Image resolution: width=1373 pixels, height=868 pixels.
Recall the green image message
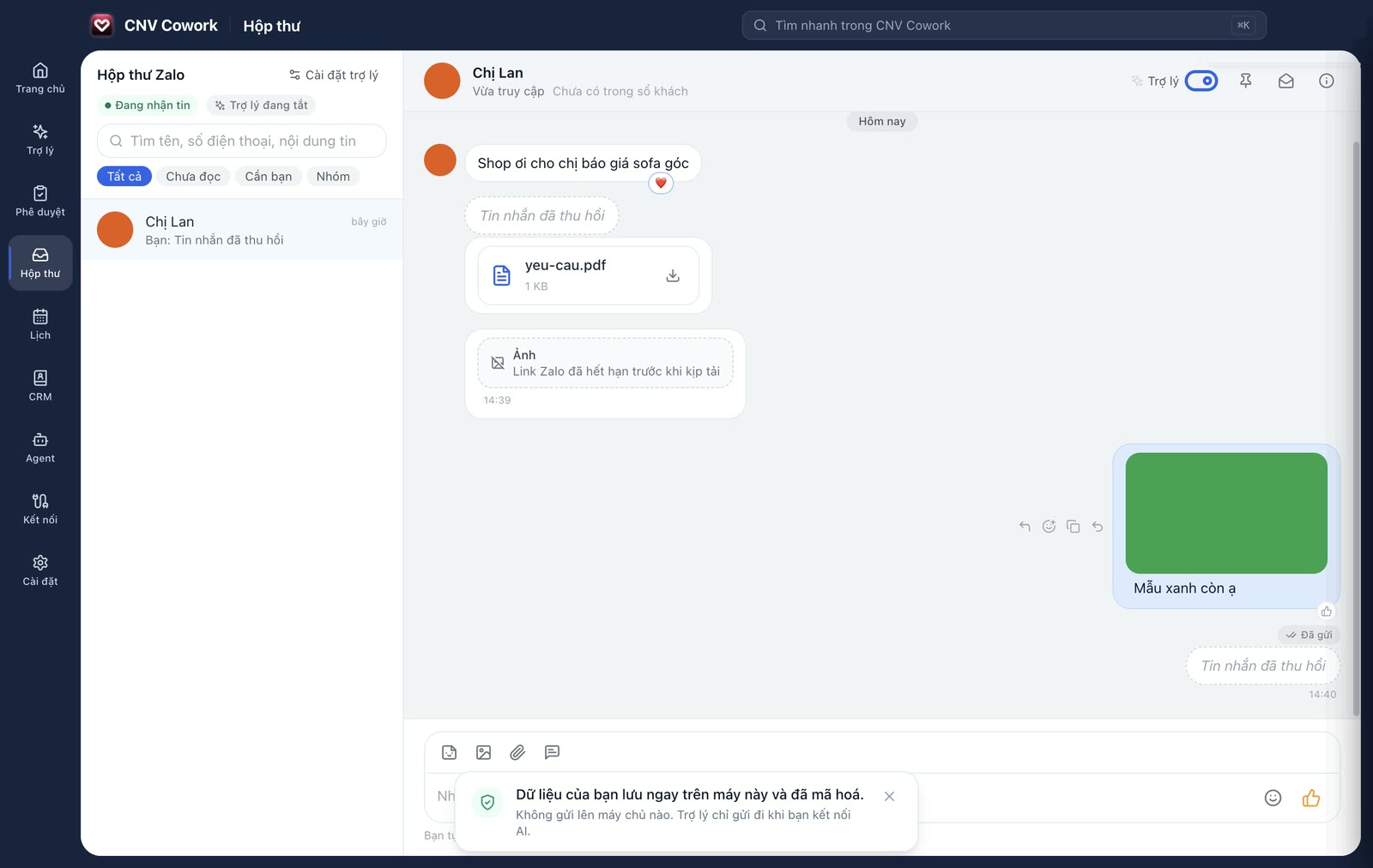tap(1098, 527)
